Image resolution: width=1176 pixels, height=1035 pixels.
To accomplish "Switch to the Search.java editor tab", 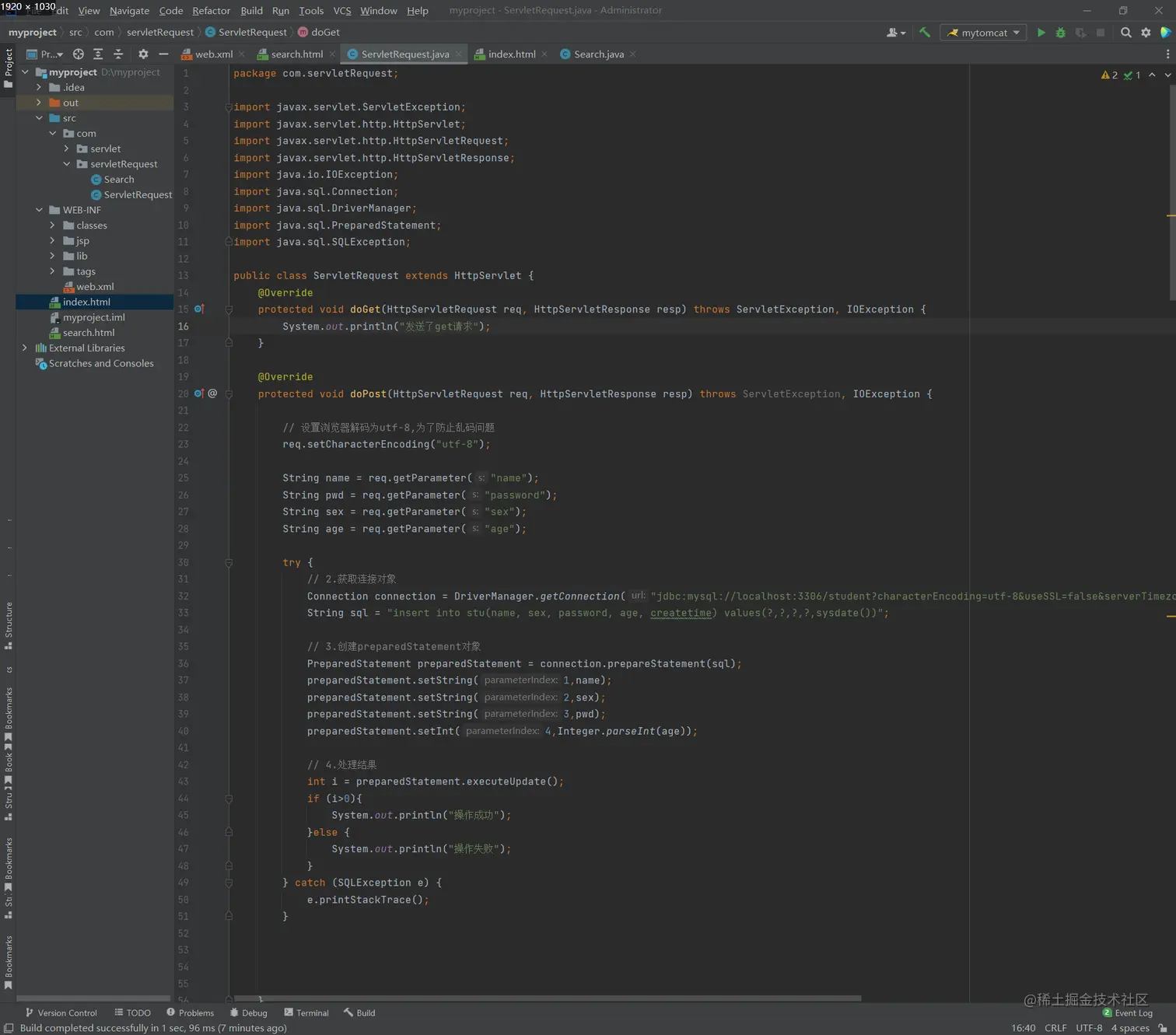I will coord(598,54).
